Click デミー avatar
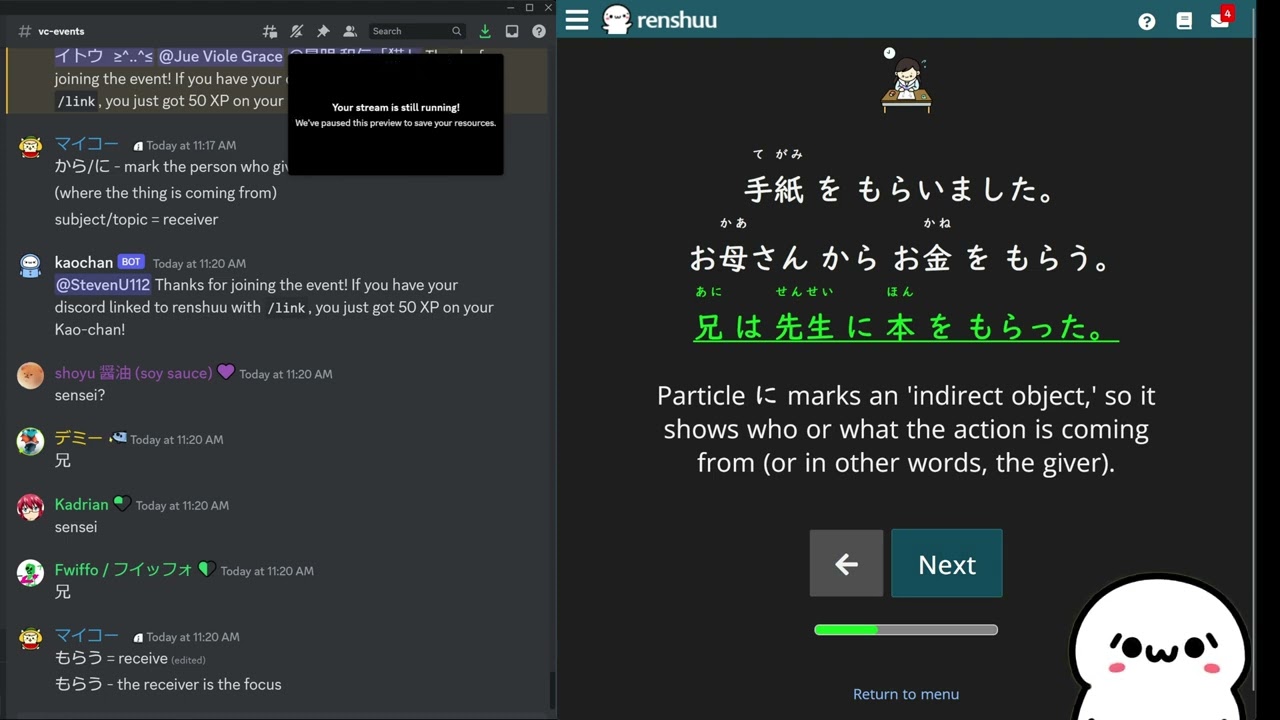 coord(31,442)
